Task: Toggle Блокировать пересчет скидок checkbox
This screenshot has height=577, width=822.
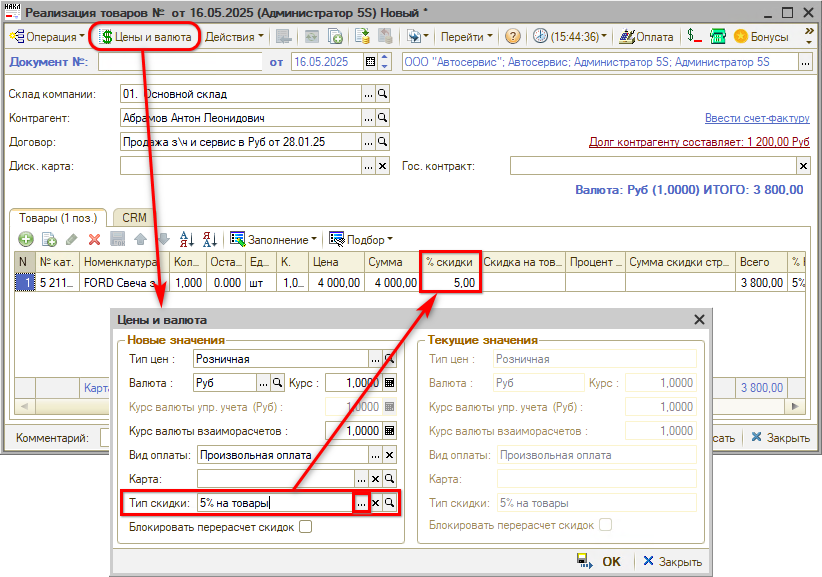Action: 305,526
